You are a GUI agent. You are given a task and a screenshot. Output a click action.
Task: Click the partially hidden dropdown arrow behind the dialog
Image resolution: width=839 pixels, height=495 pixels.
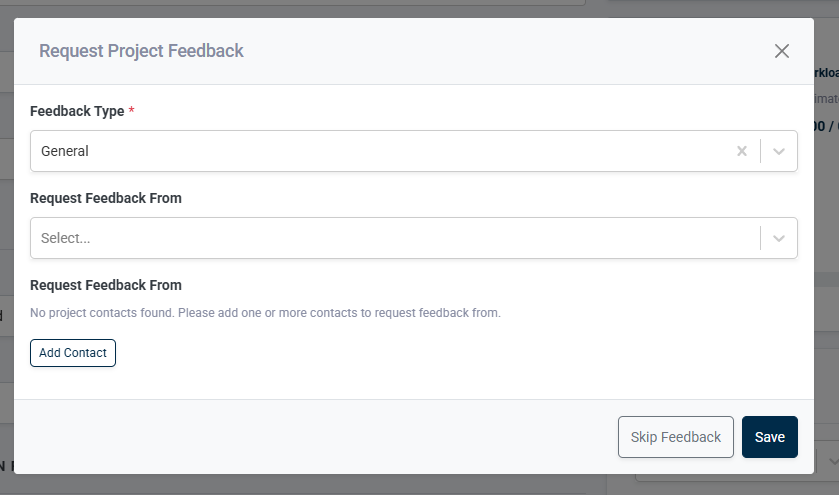coord(832,459)
